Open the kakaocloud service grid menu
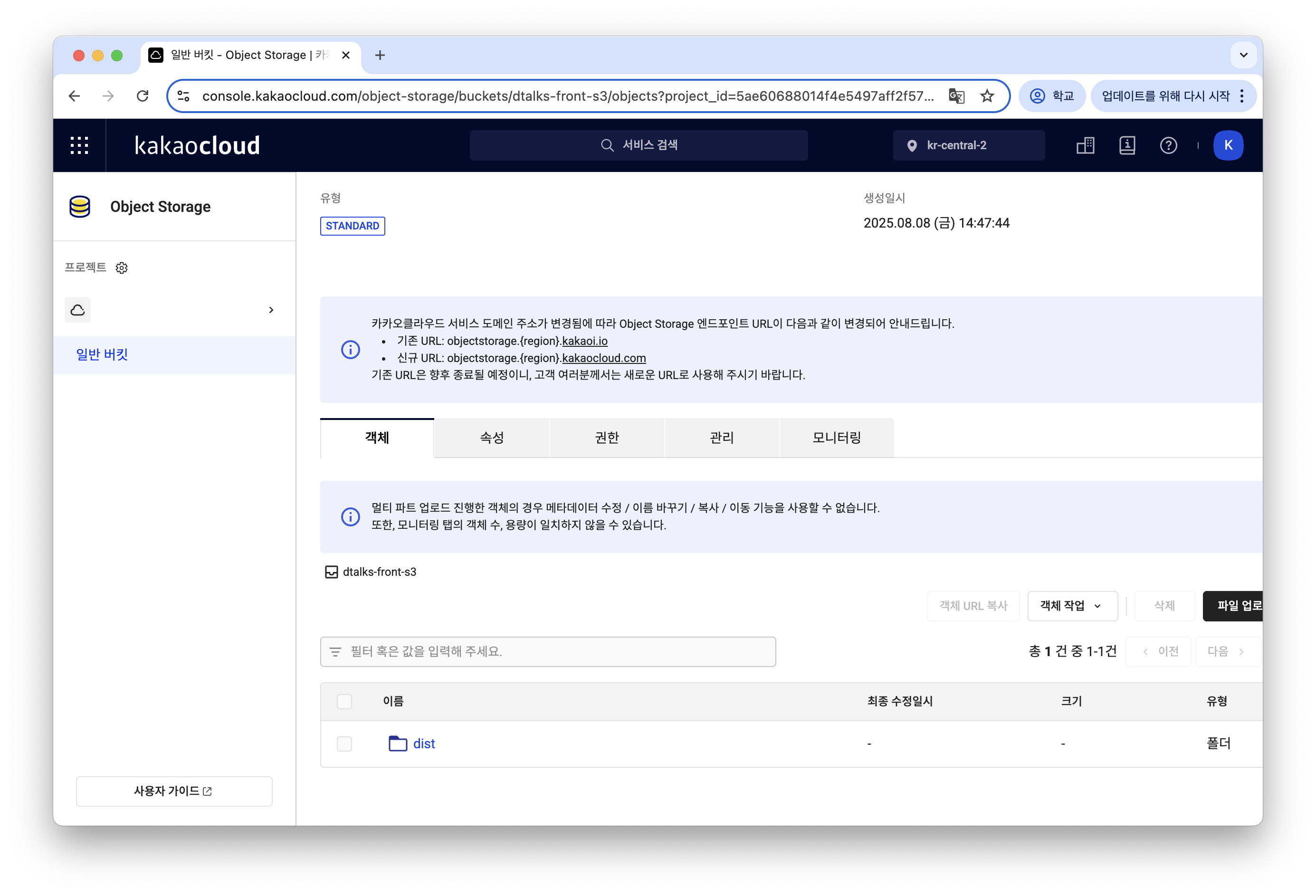Screen dimensions: 1316x896 pos(79,145)
